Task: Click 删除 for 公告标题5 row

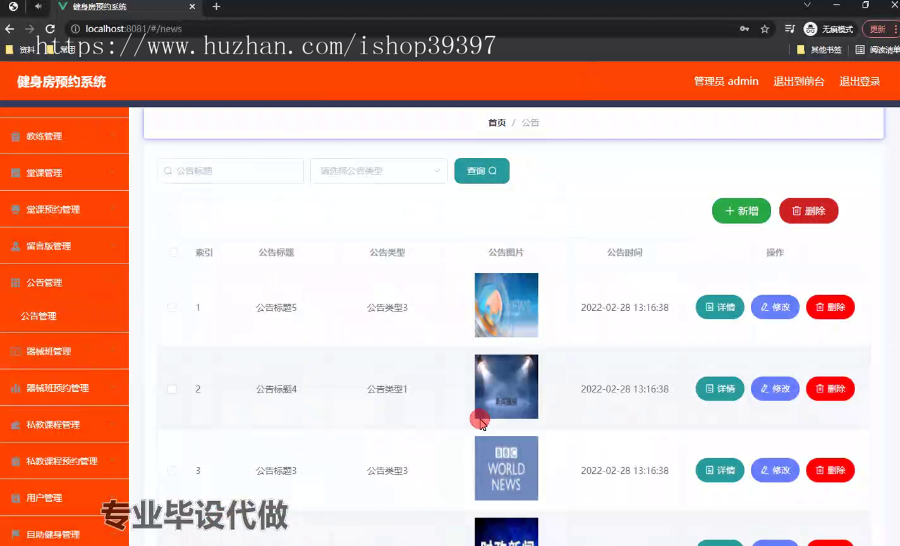Action: click(x=830, y=307)
